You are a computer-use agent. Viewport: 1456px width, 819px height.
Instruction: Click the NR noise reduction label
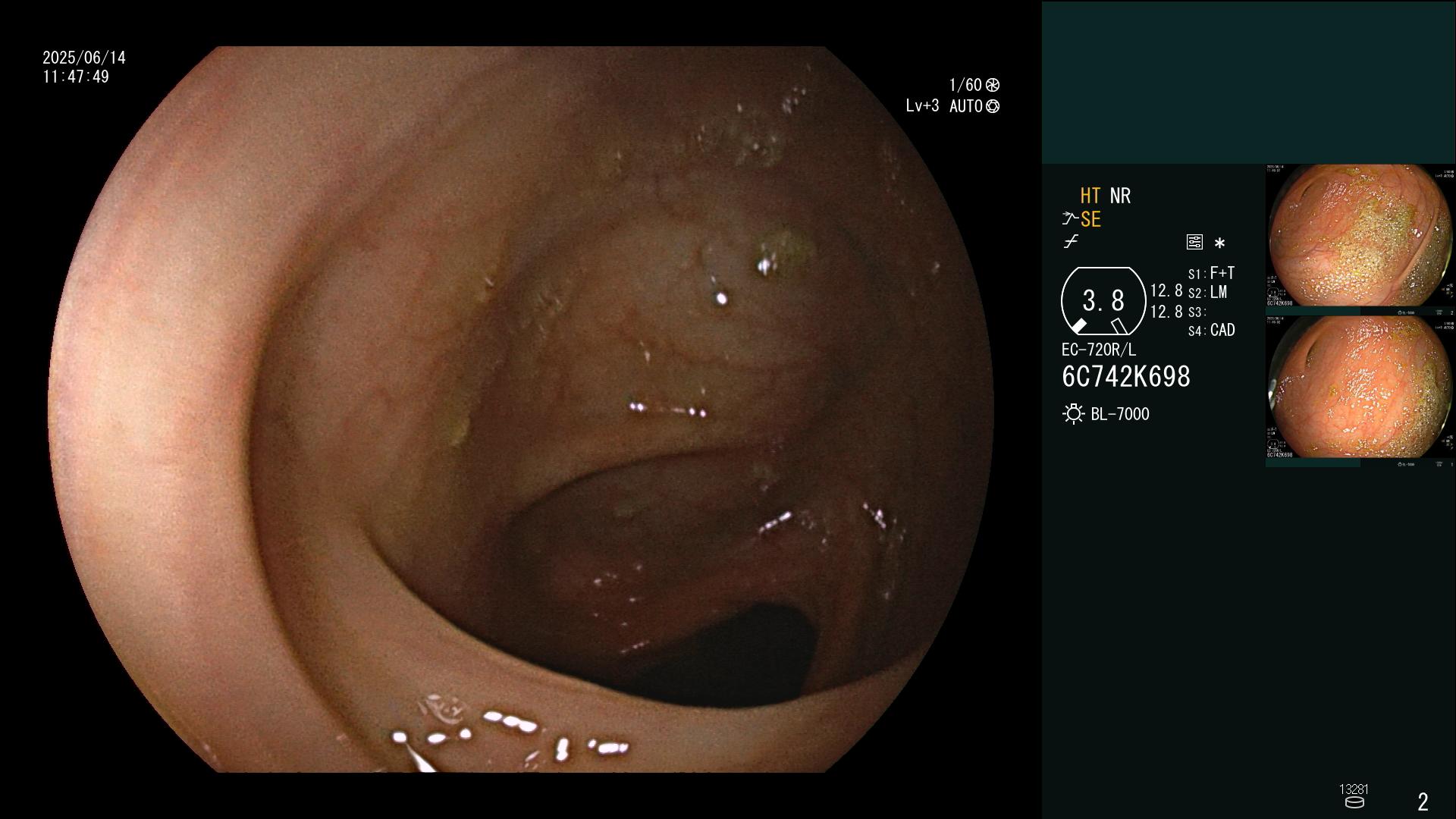point(1120,196)
